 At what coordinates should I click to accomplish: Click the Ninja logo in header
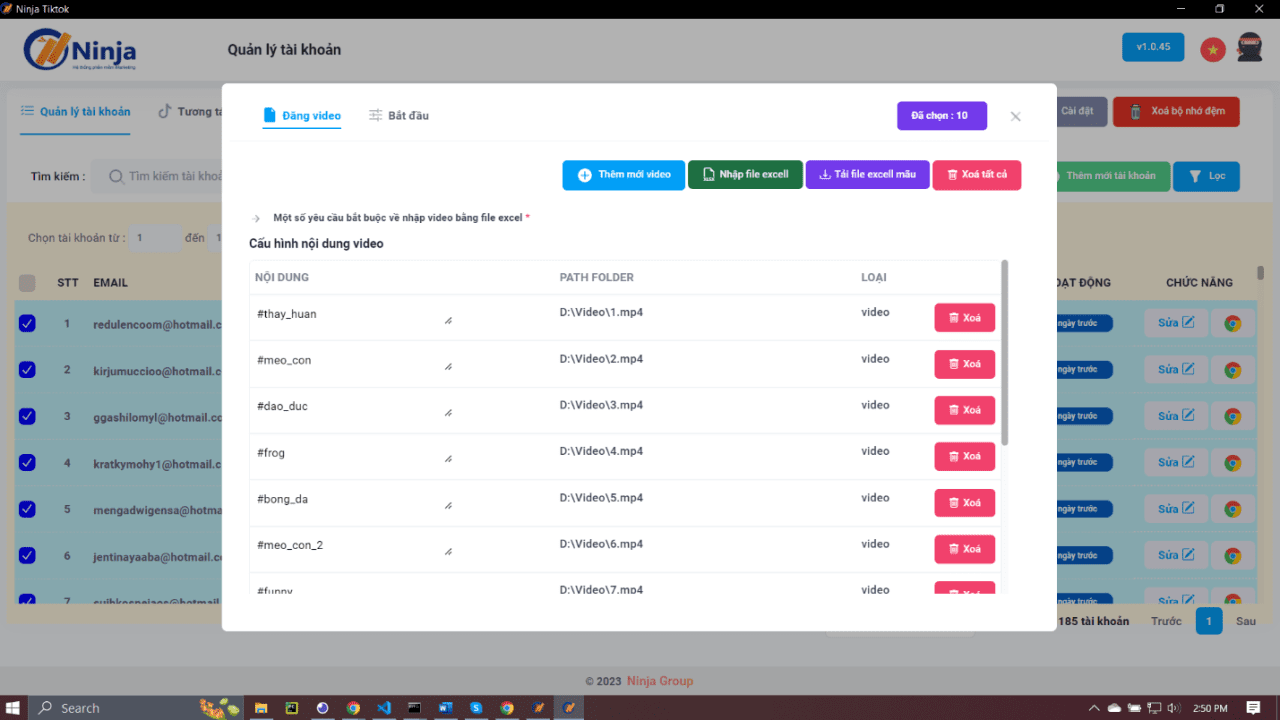pos(80,49)
